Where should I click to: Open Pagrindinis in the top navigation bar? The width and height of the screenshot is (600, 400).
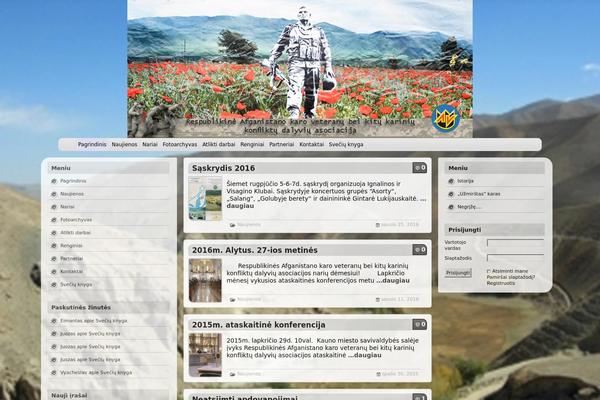[92, 144]
